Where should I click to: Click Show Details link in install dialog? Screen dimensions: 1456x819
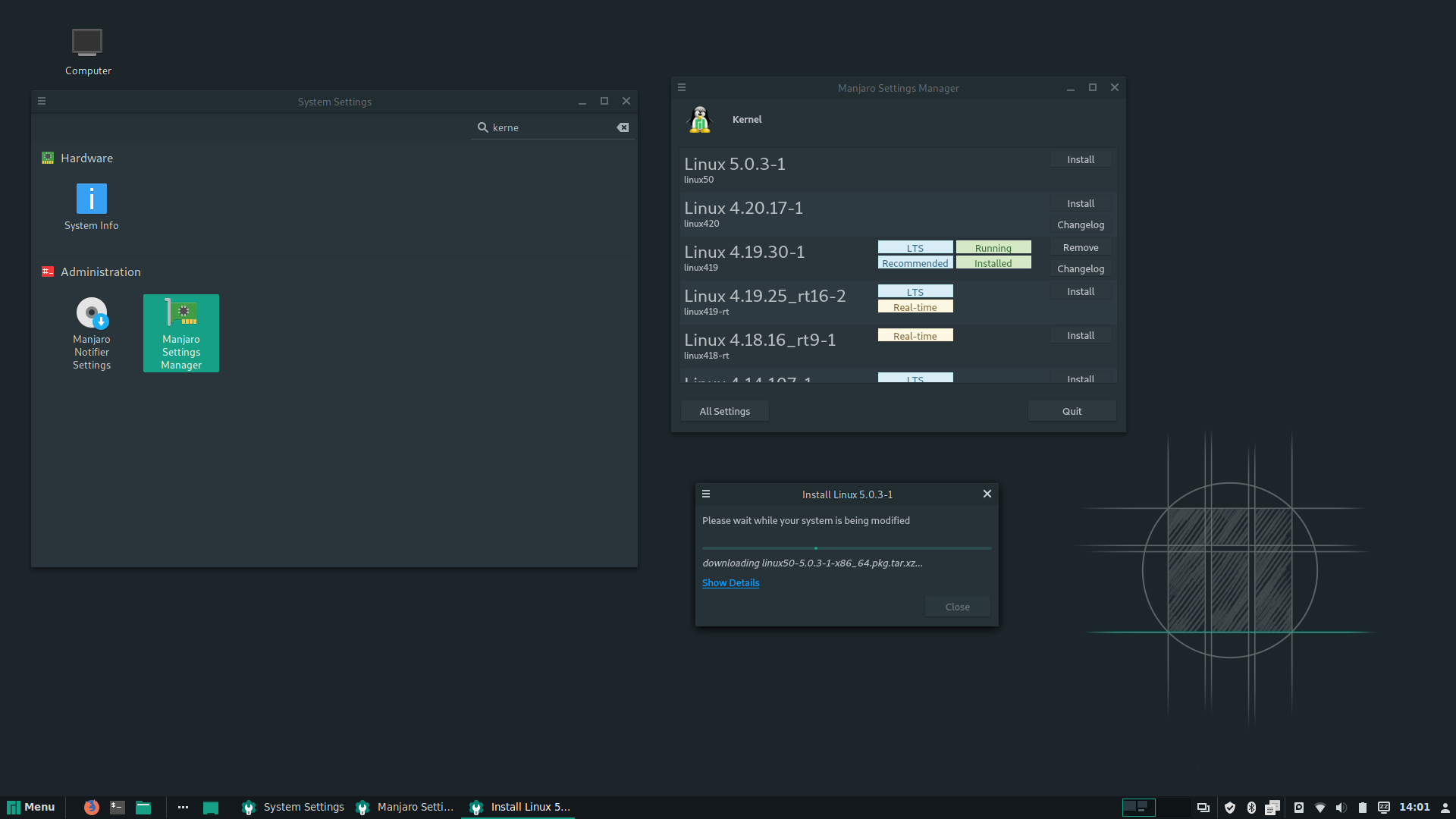[x=730, y=583]
